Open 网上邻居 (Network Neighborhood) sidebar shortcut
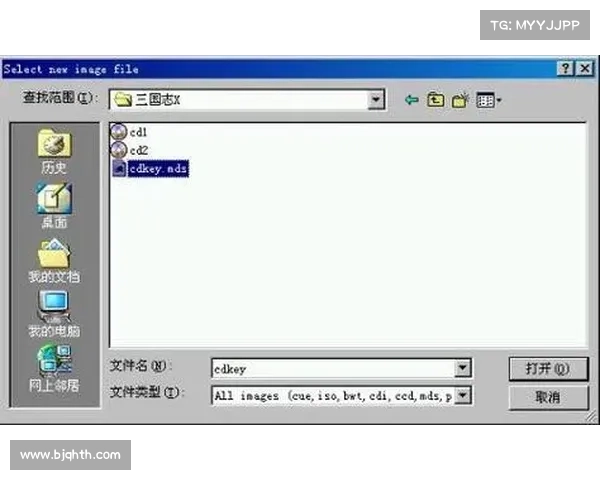 54,368
